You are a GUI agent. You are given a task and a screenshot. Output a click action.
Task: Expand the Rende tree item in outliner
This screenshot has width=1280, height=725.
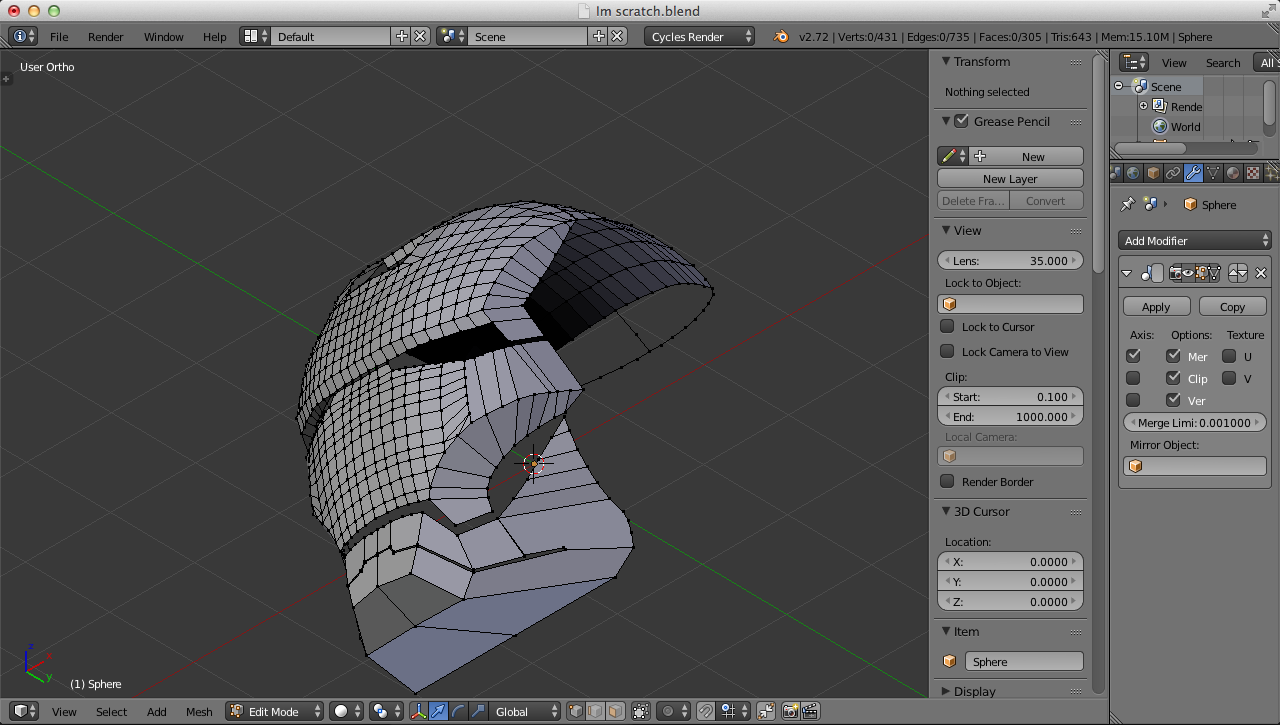[1144, 106]
